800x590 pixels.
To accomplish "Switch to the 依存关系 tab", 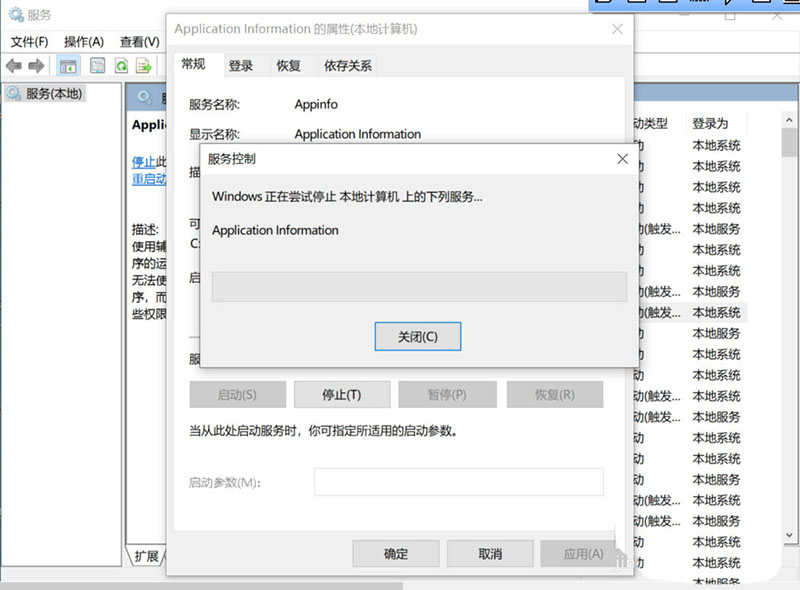I will [347, 66].
